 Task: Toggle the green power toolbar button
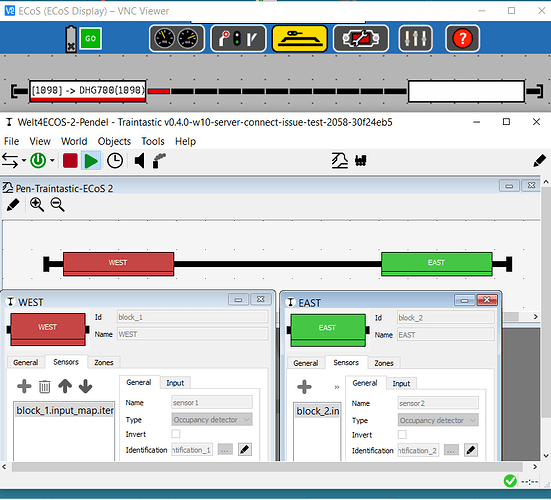[x=38, y=161]
